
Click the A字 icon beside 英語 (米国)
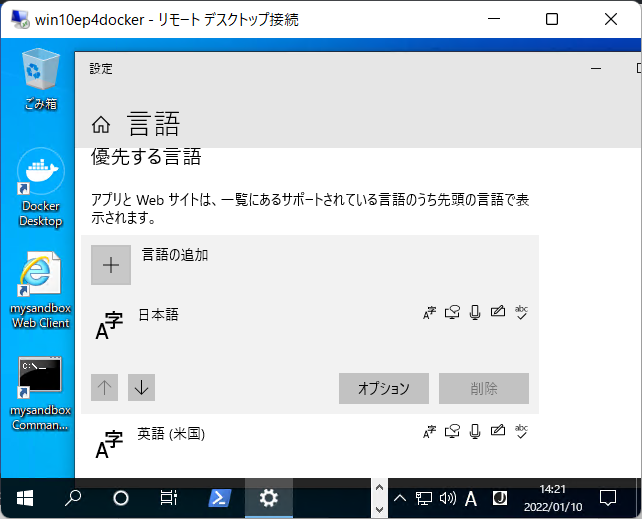(109, 445)
